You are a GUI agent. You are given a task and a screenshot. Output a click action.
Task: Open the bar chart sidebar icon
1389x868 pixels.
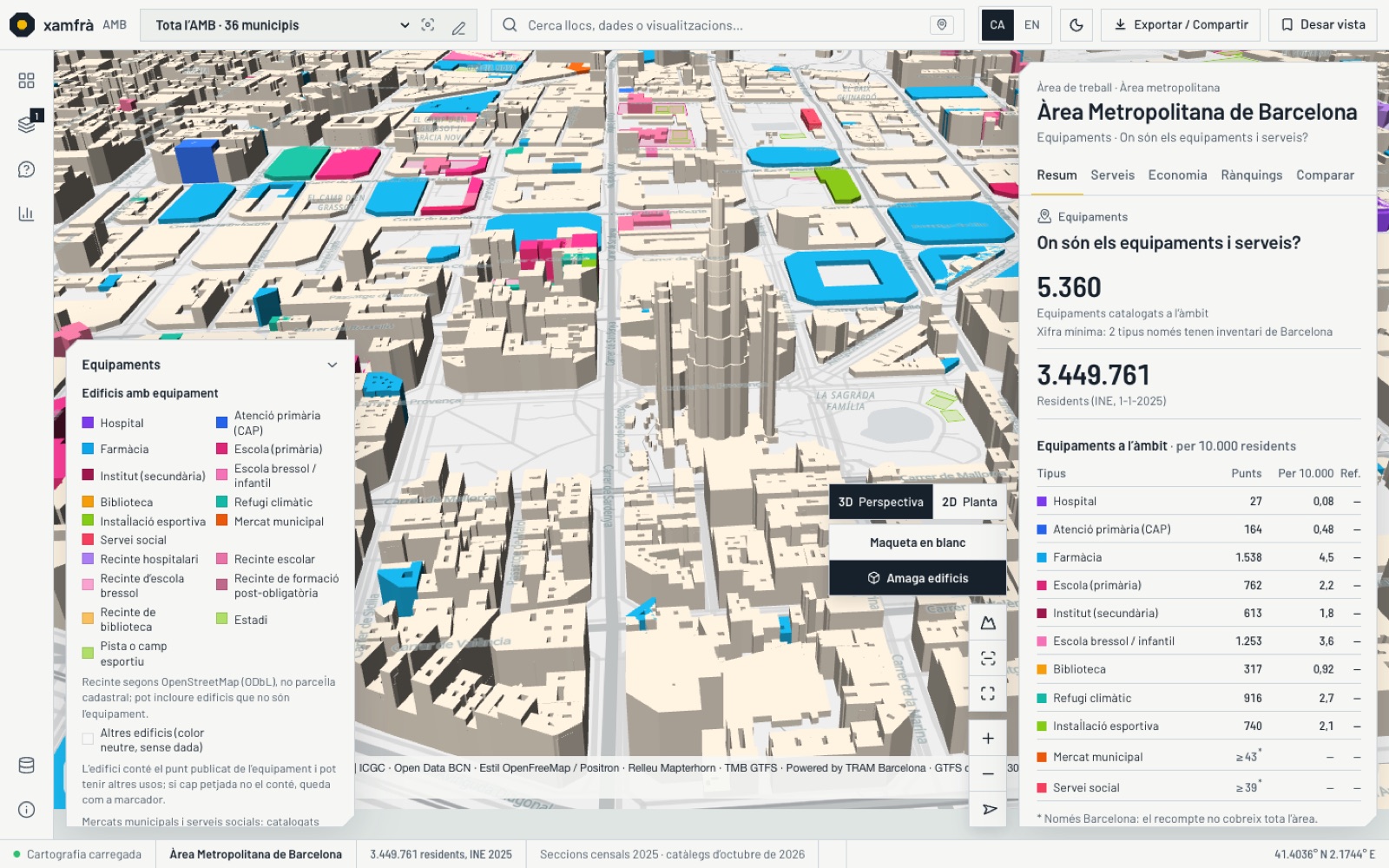[x=26, y=214]
